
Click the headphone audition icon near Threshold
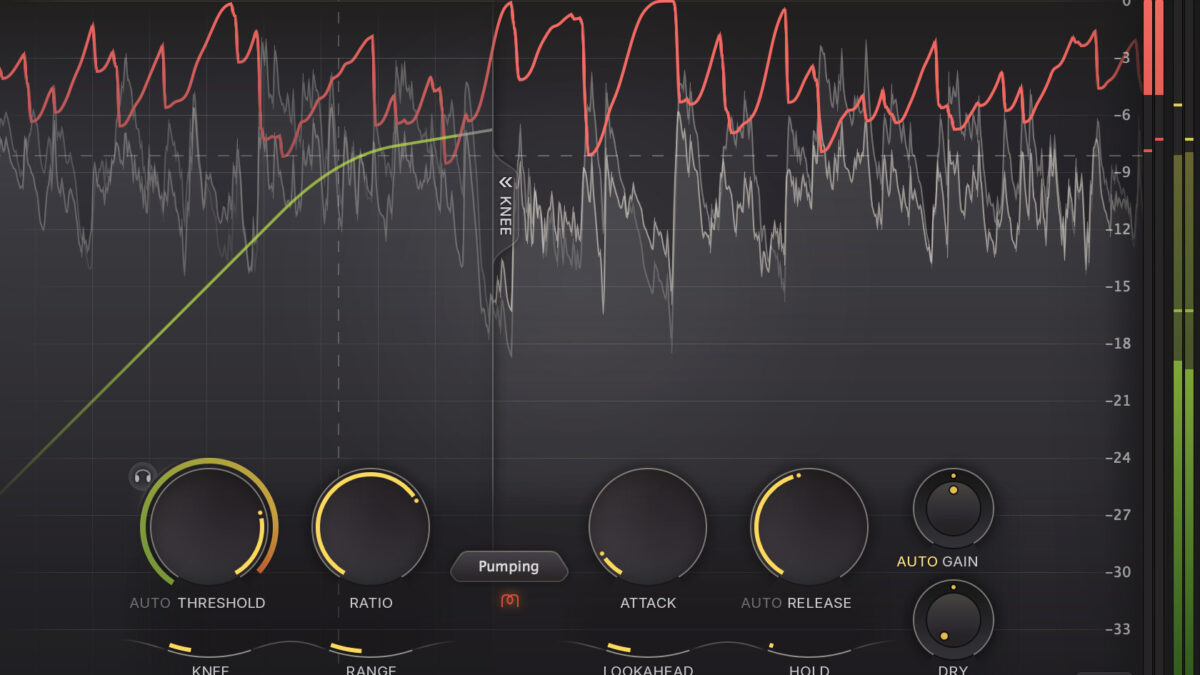click(x=143, y=477)
